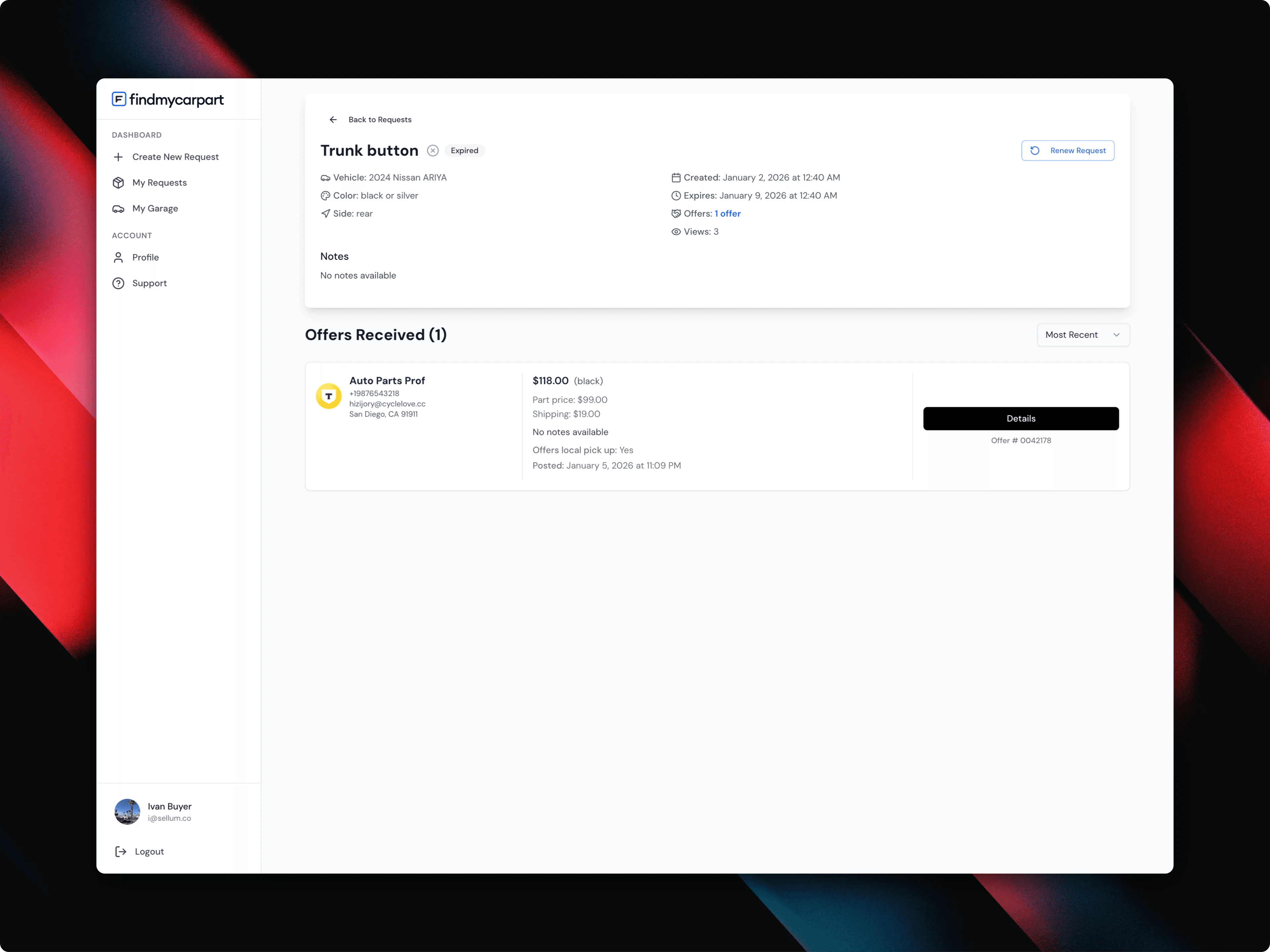Select Create New Request in the sidebar

click(175, 157)
